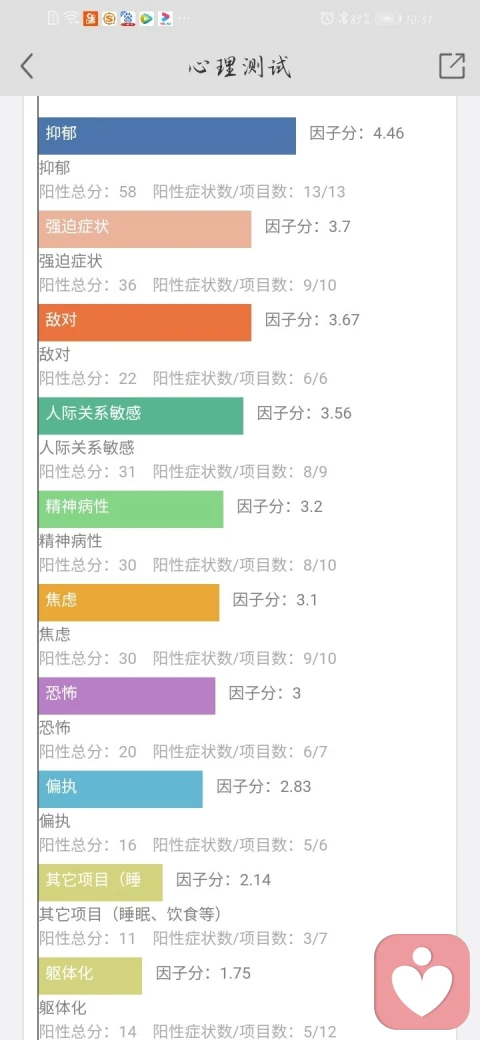The image size is (480, 1040).
Task: Tap the green play notification icon
Action: tap(147, 19)
